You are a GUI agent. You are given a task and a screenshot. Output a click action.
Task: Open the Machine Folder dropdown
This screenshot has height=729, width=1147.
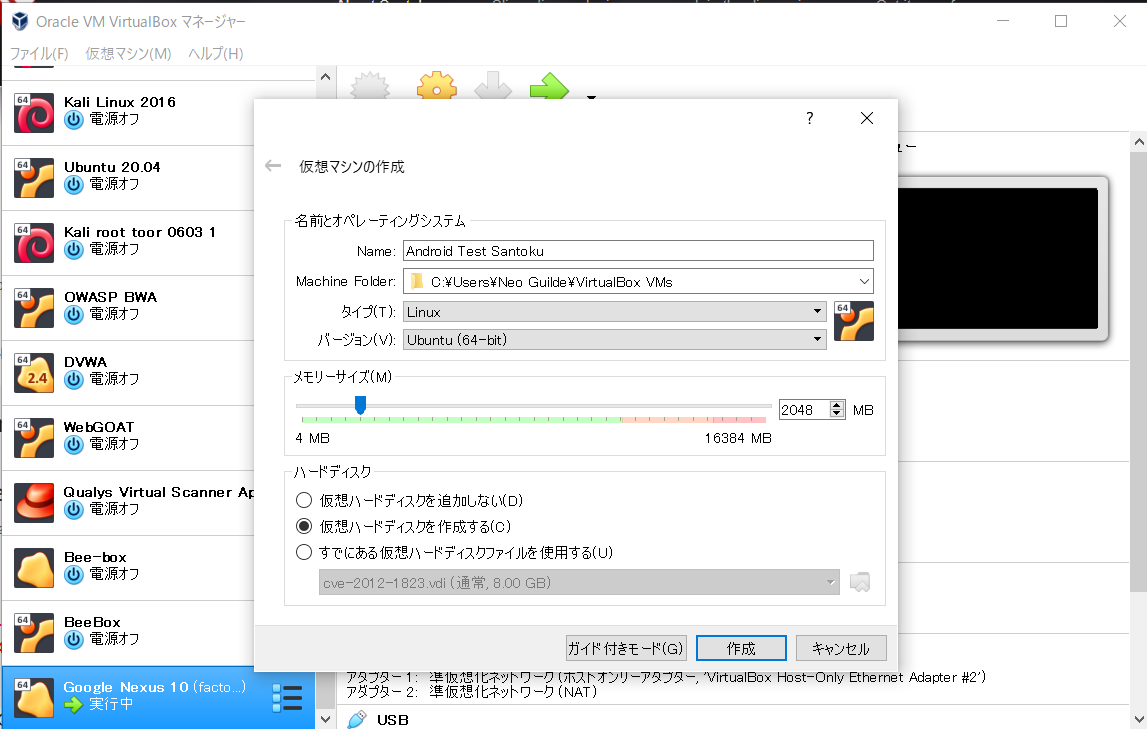coord(864,282)
